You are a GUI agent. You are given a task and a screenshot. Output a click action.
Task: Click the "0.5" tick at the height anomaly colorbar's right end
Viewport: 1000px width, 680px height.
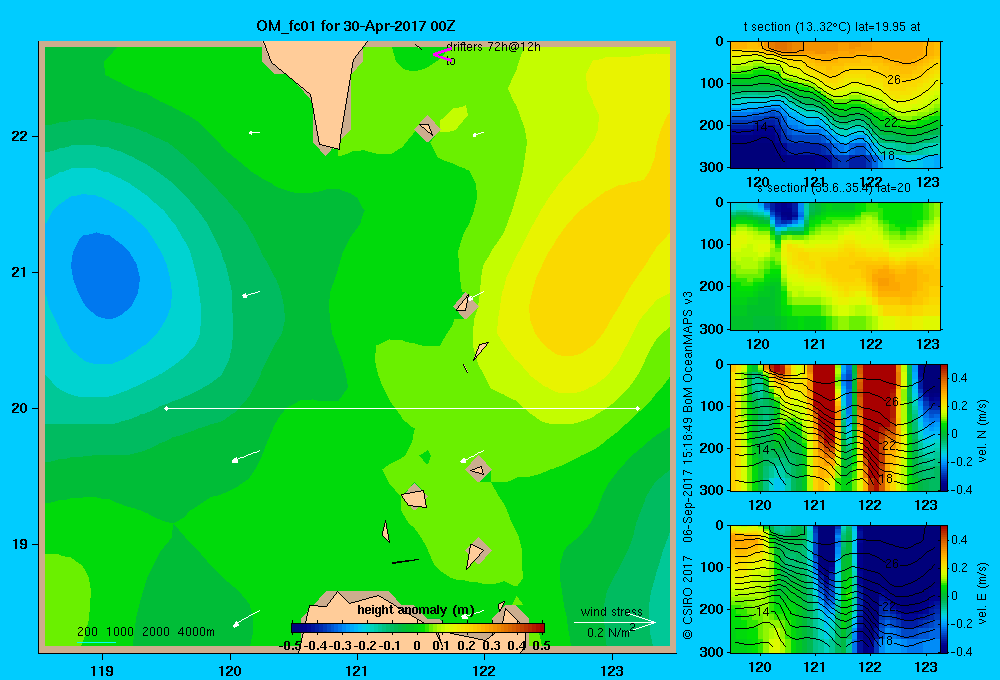click(541, 646)
